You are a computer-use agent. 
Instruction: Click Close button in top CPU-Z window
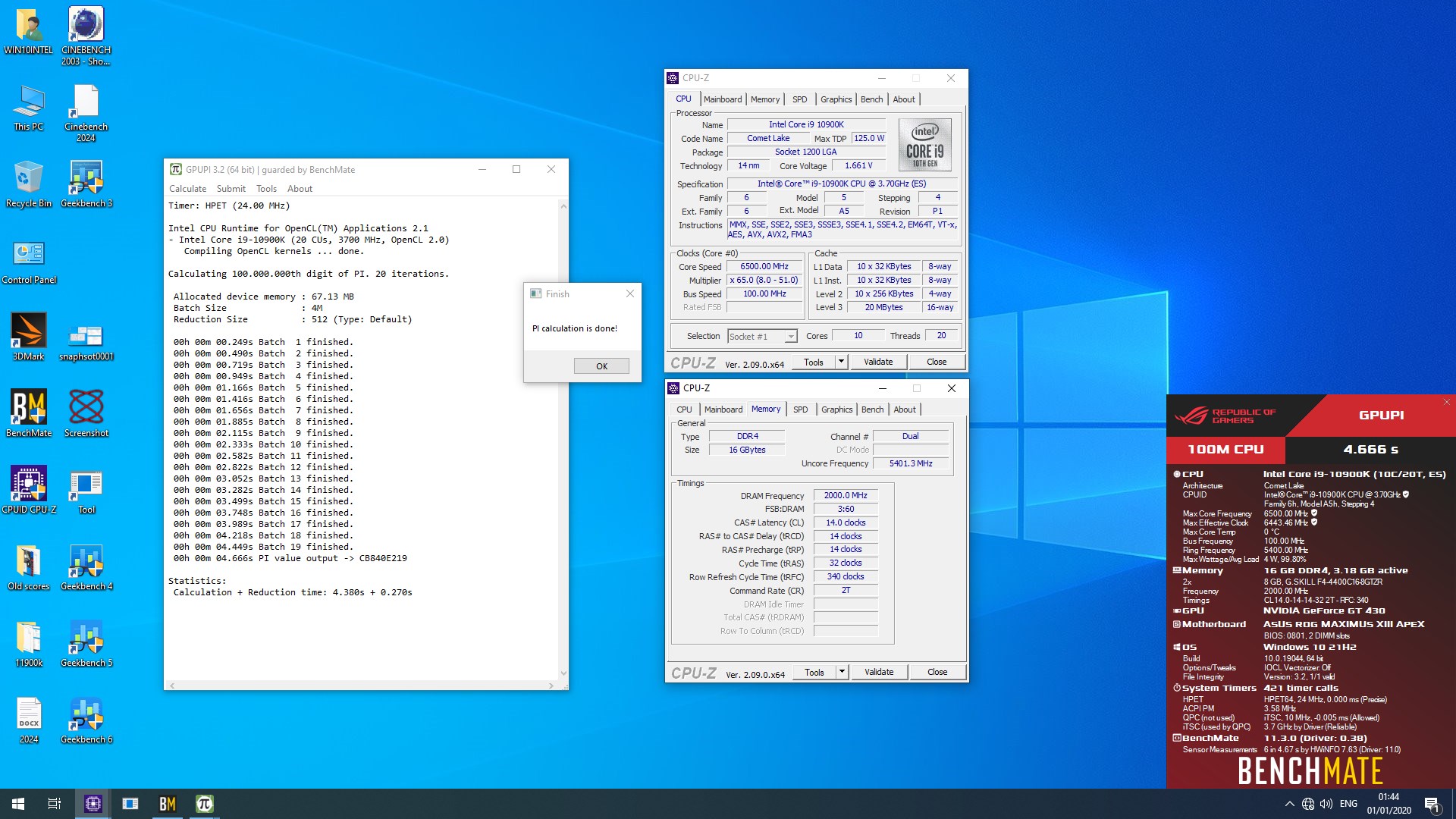click(937, 362)
